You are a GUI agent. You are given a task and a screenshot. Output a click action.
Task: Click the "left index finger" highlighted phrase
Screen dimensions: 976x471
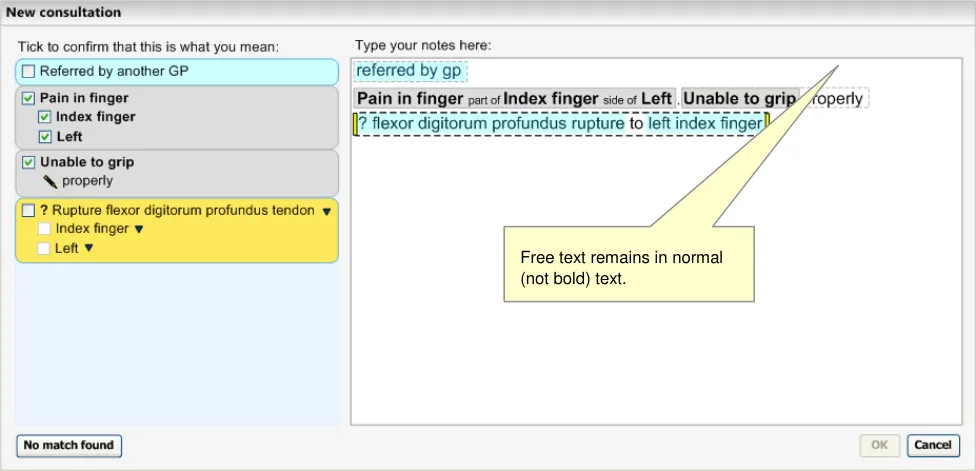point(705,124)
